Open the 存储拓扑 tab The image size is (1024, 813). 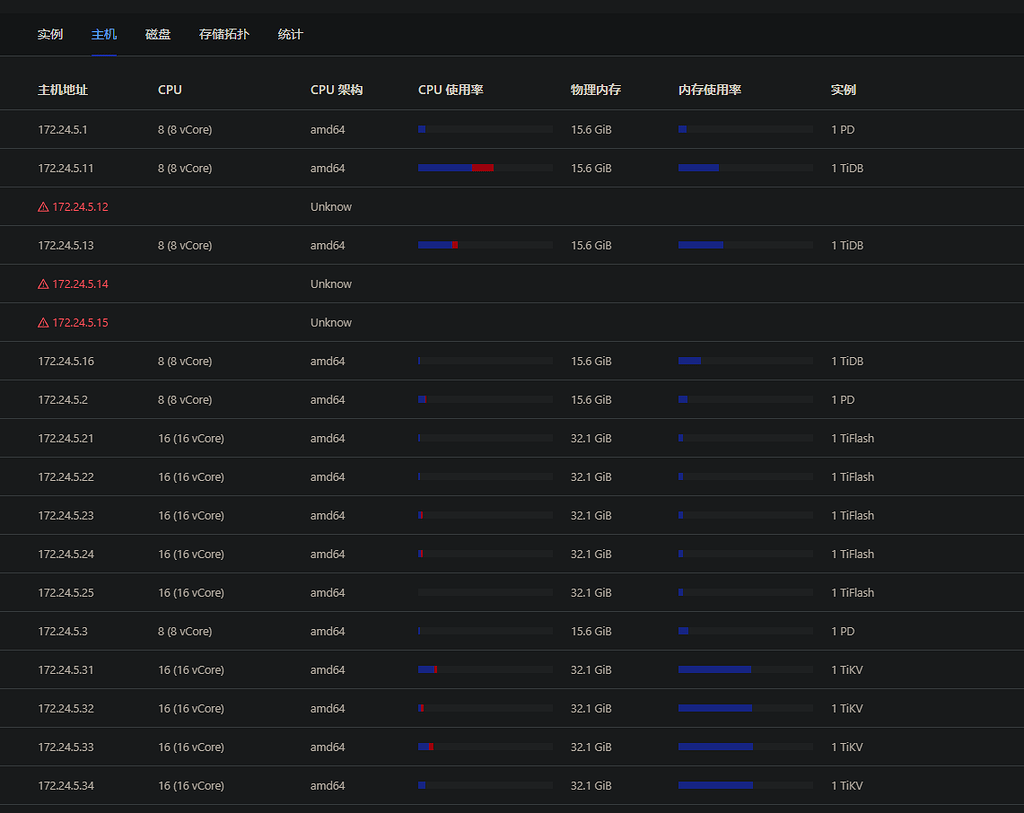(224, 33)
